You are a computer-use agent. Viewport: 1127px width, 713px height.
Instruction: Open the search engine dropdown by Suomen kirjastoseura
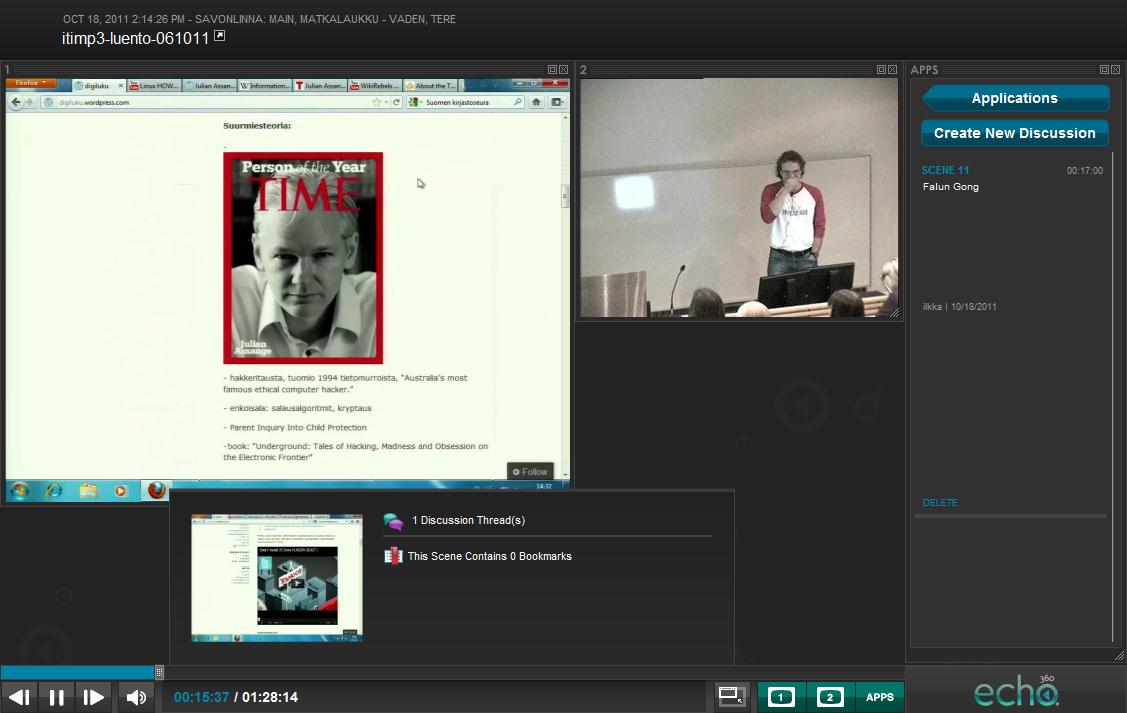tap(415, 103)
